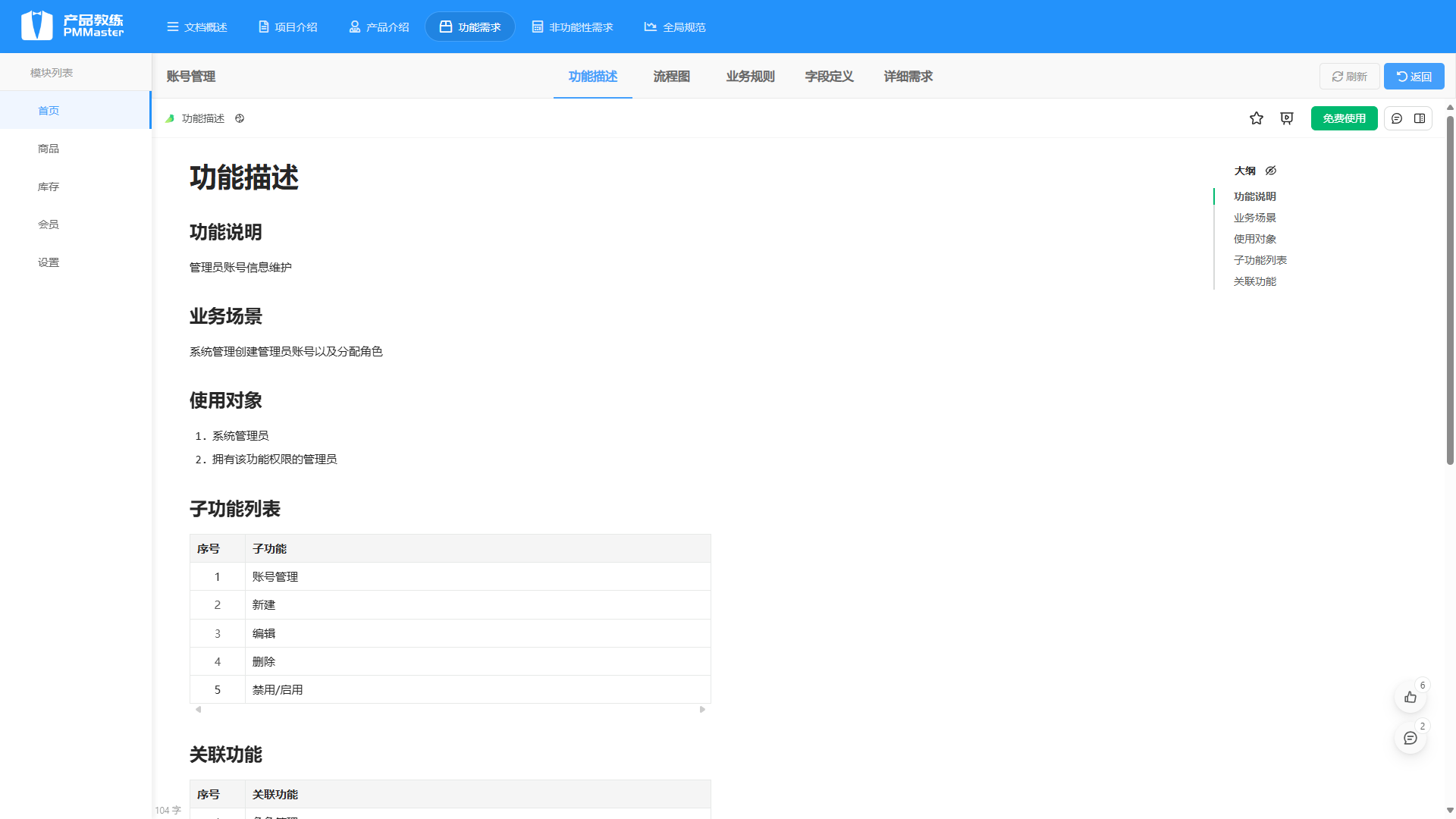Screen dimensions: 1456x819
Task: Click the 账号管理 table cell
Action: point(478,577)
